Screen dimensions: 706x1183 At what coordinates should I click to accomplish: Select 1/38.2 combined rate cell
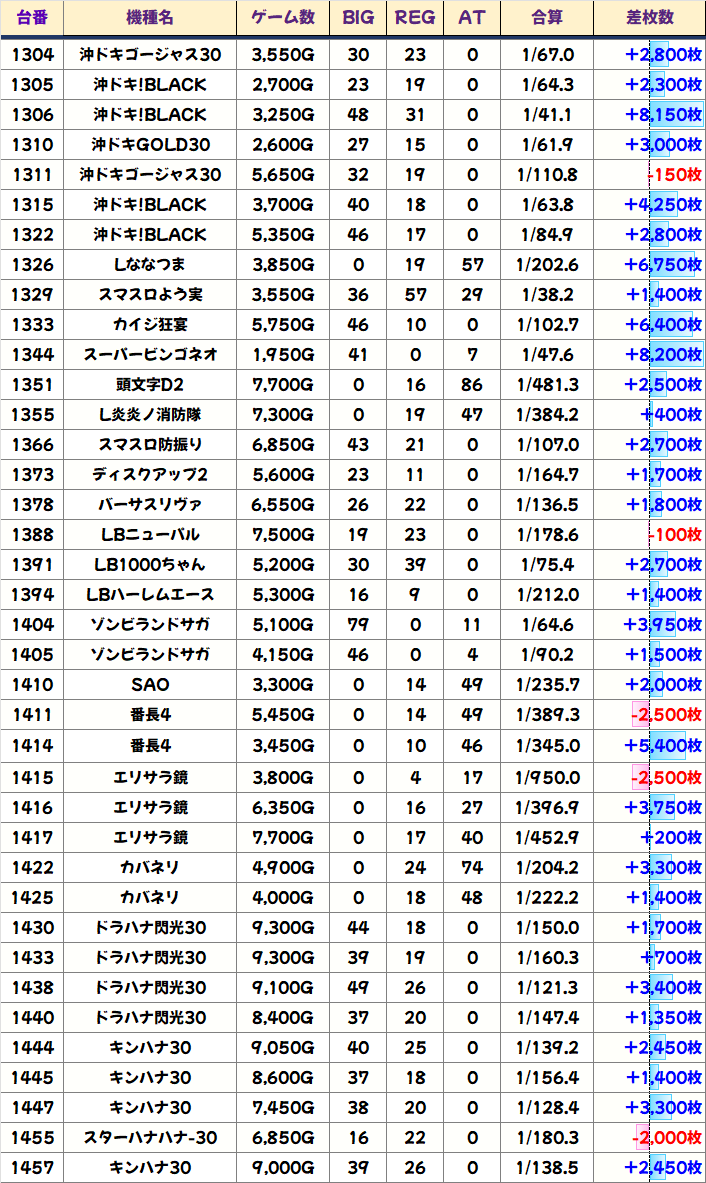[x=548, y=294]
